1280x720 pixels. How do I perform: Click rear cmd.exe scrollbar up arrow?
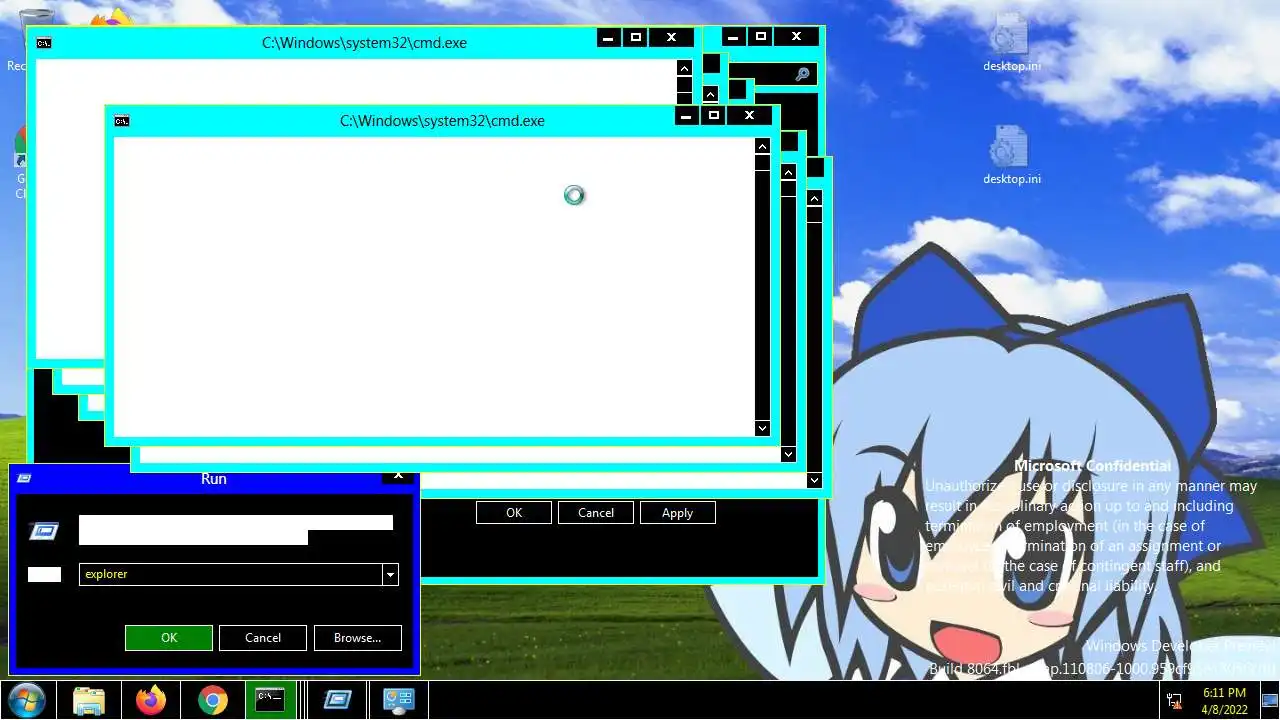(x=684, y=68)
